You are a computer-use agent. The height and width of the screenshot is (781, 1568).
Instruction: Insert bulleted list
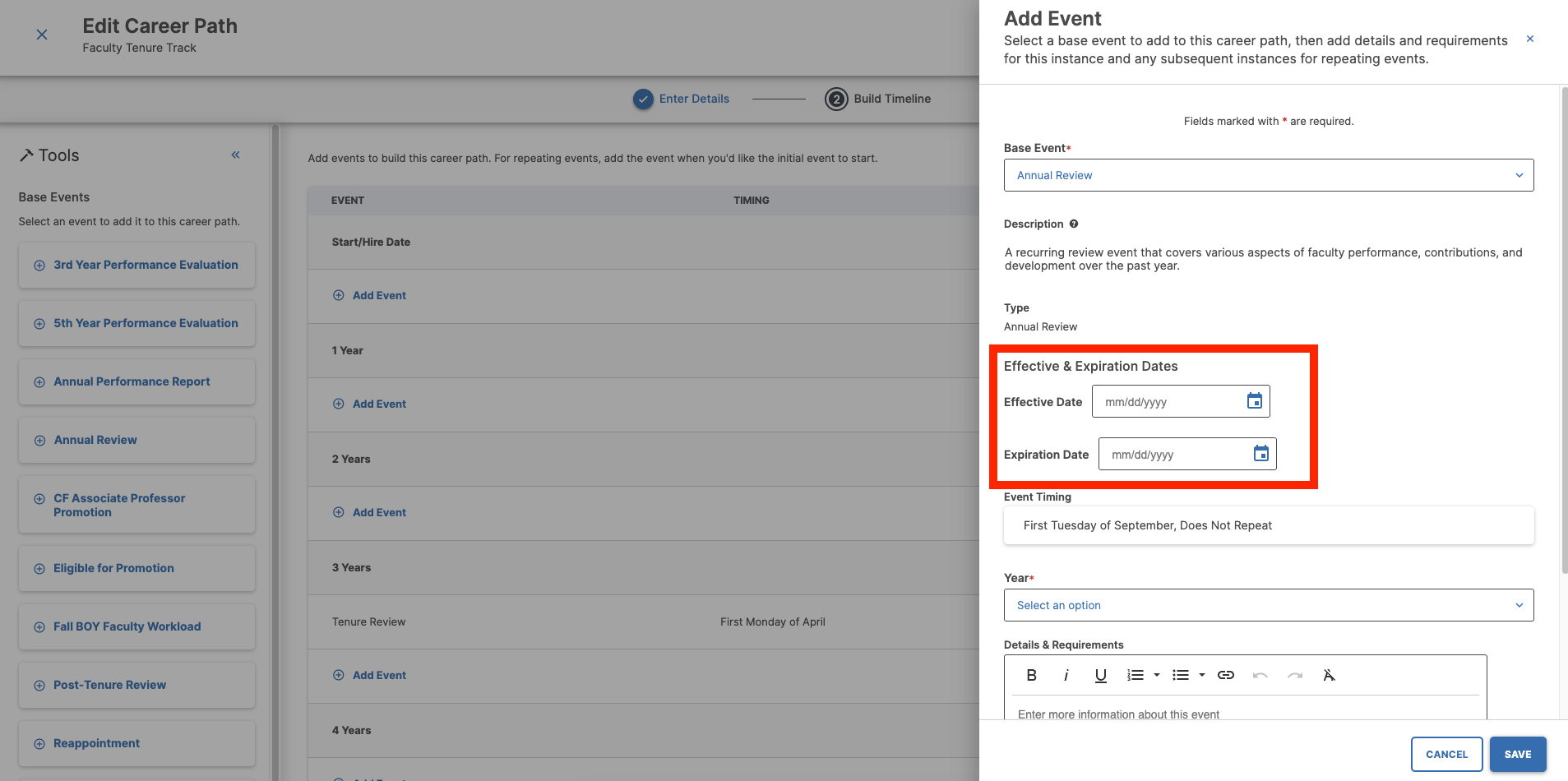[1181, 675]
